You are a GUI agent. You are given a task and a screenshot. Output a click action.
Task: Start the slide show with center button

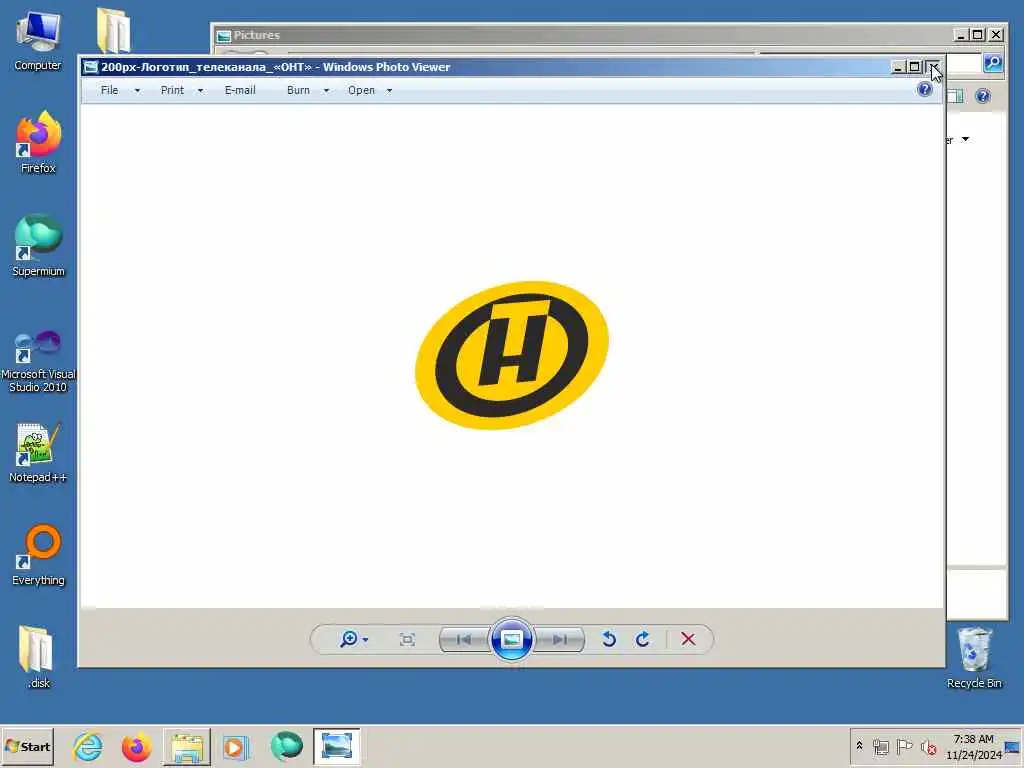tap(511, 639)
